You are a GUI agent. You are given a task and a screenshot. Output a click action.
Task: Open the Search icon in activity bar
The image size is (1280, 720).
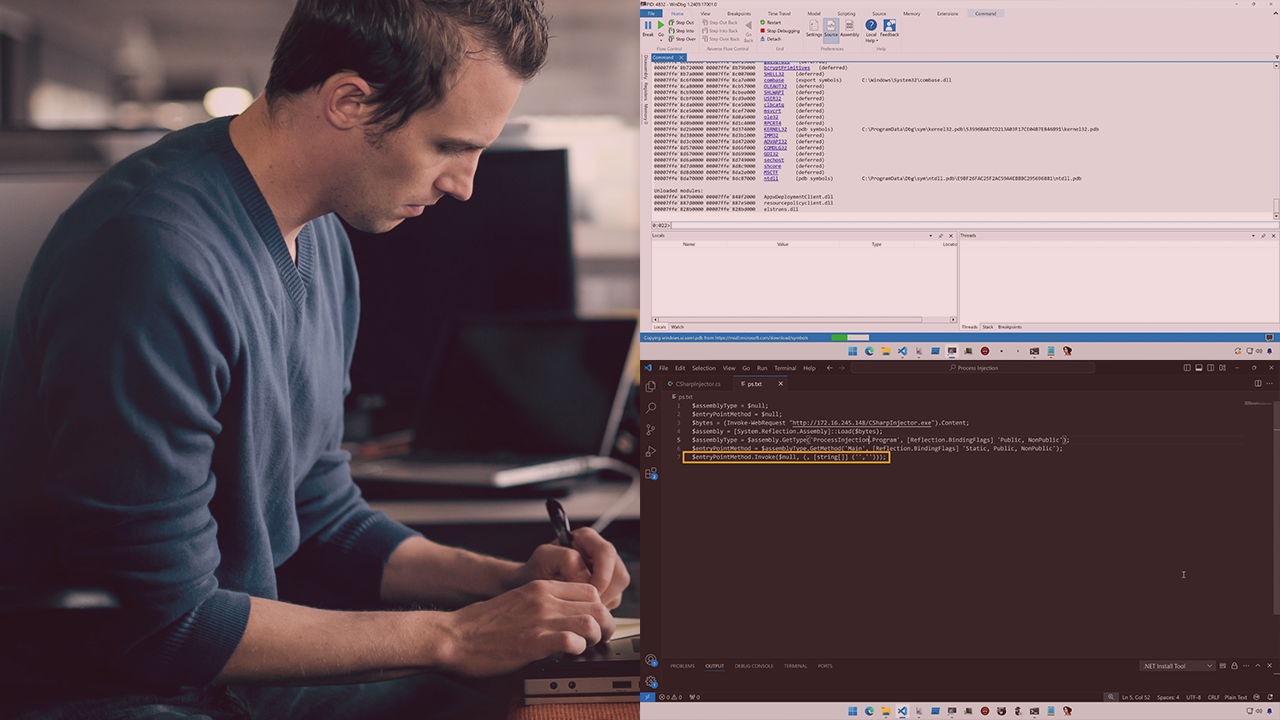click(x=651, y=408)
